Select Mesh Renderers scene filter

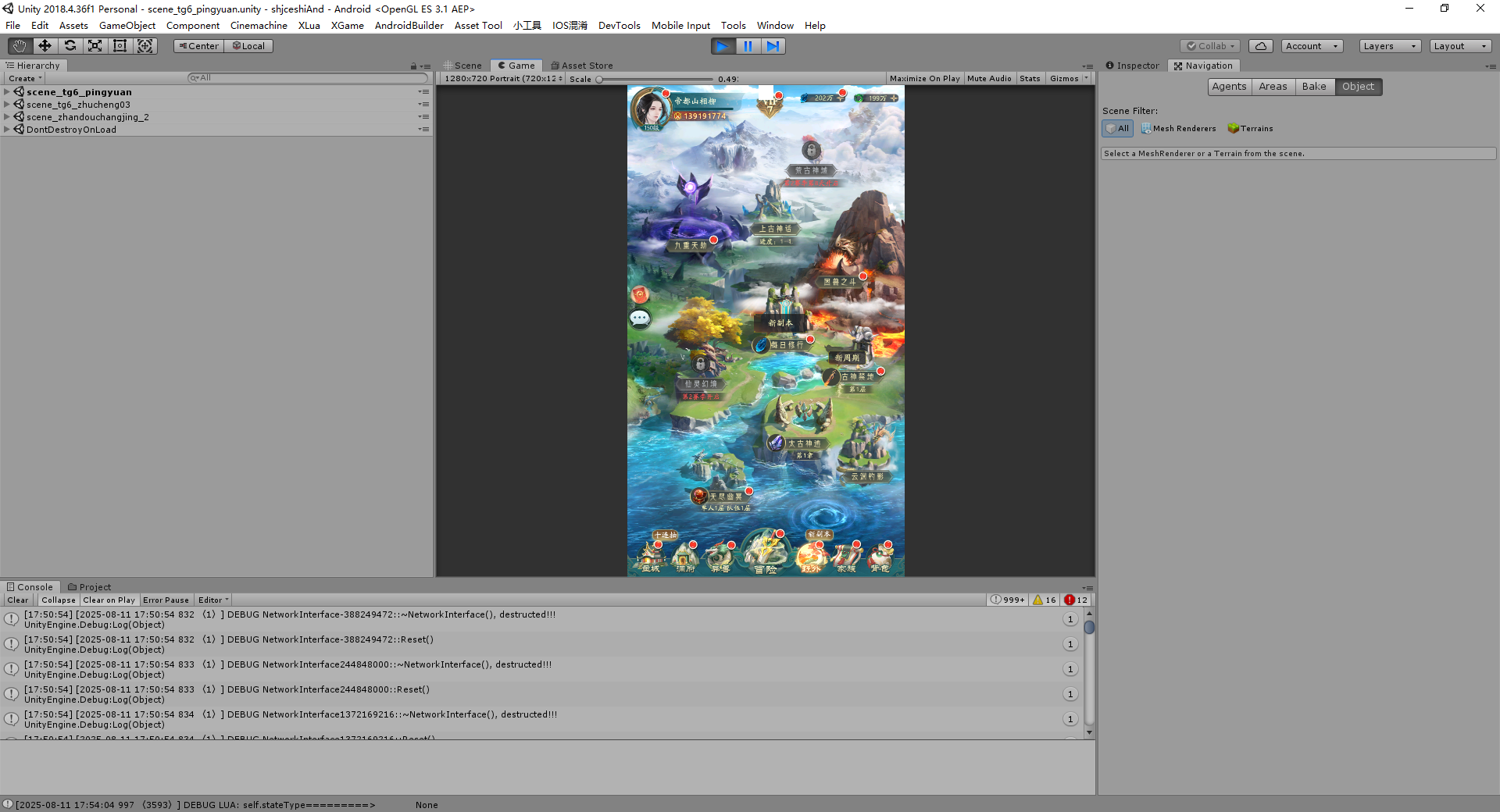1178,129
